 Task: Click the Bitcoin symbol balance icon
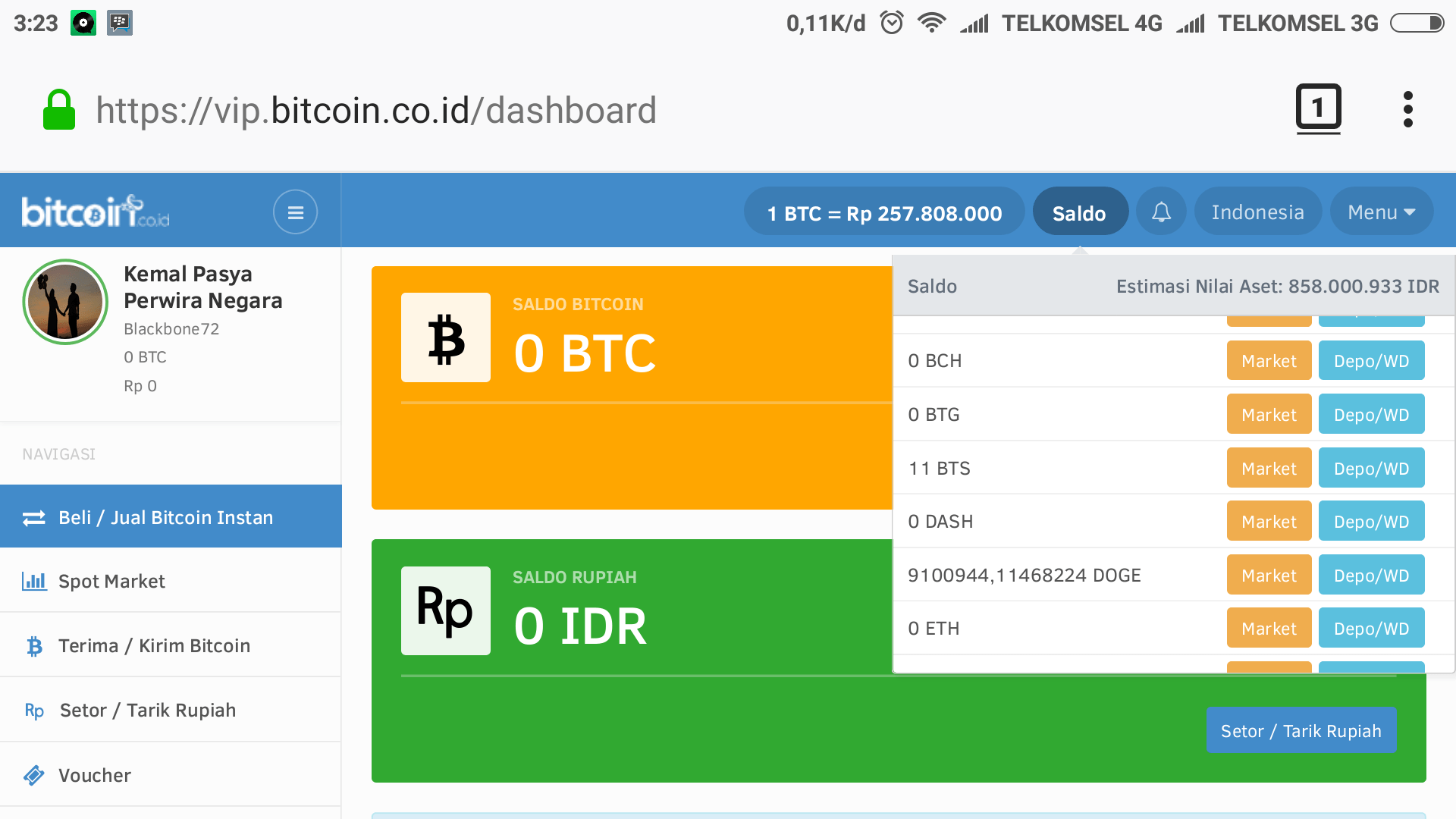445,338
